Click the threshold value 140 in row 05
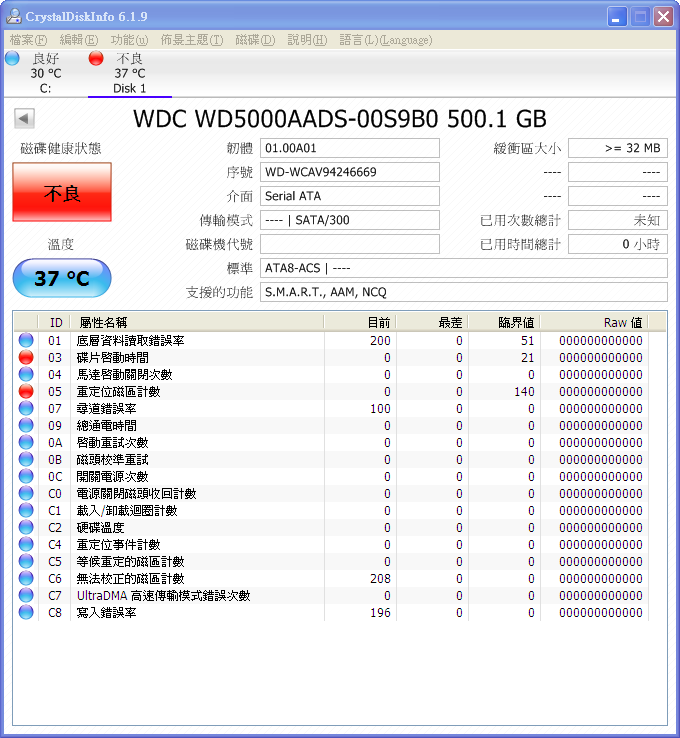 click(x=524, y=392)
